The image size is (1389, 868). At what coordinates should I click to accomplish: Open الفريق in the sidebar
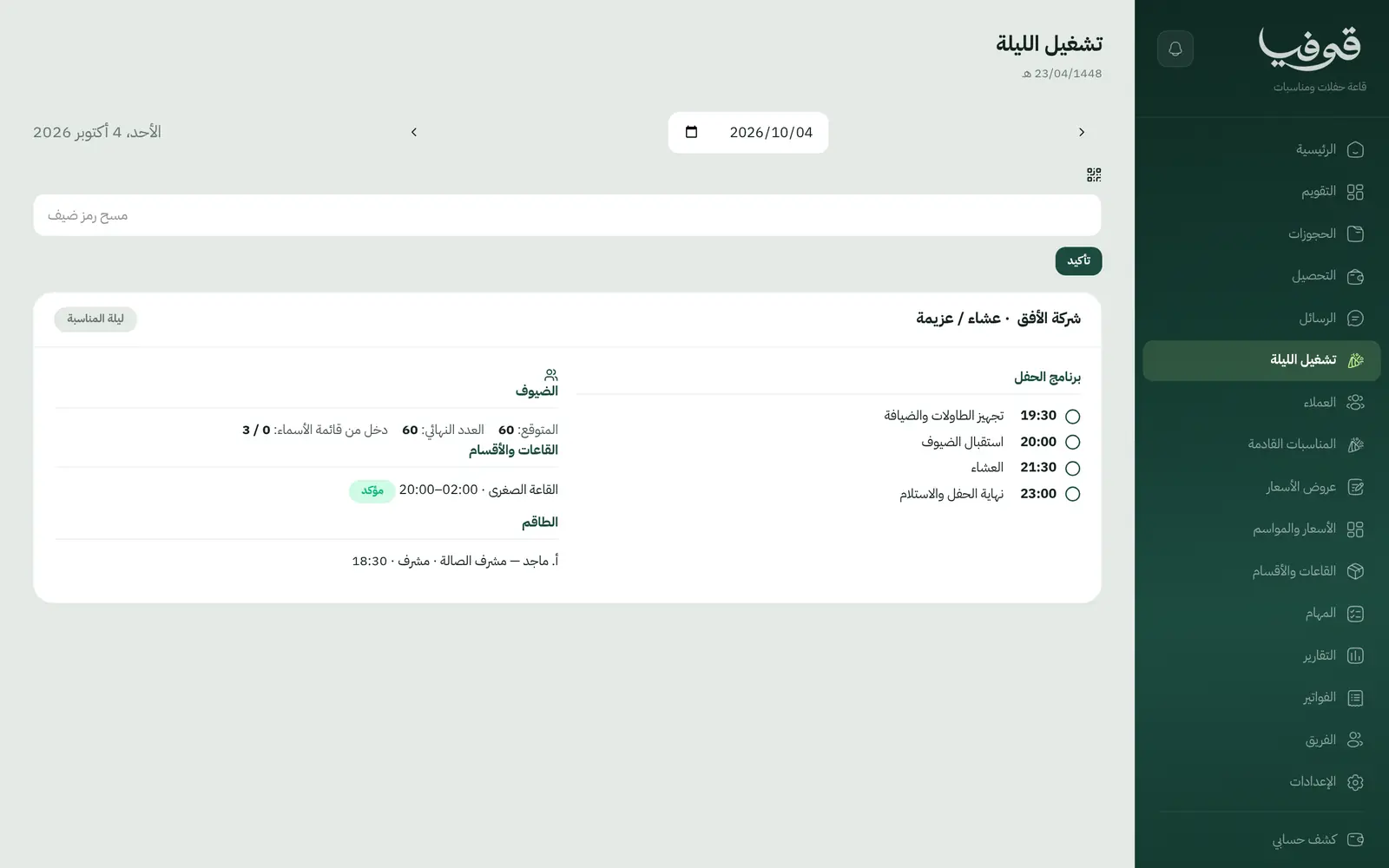pos(1261,740)
